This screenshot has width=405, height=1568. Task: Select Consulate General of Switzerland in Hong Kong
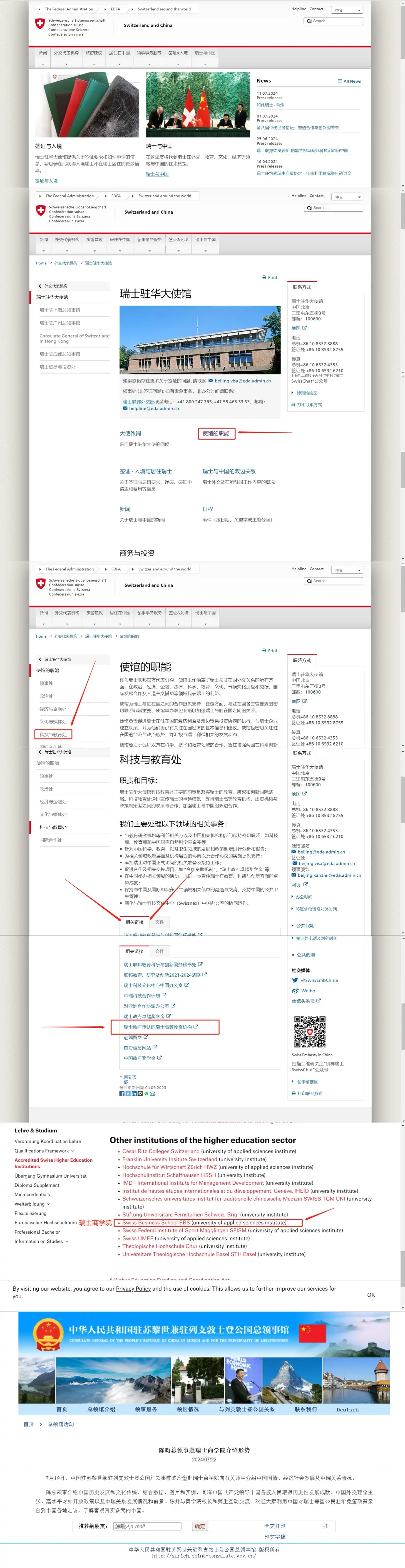point(74,338)
